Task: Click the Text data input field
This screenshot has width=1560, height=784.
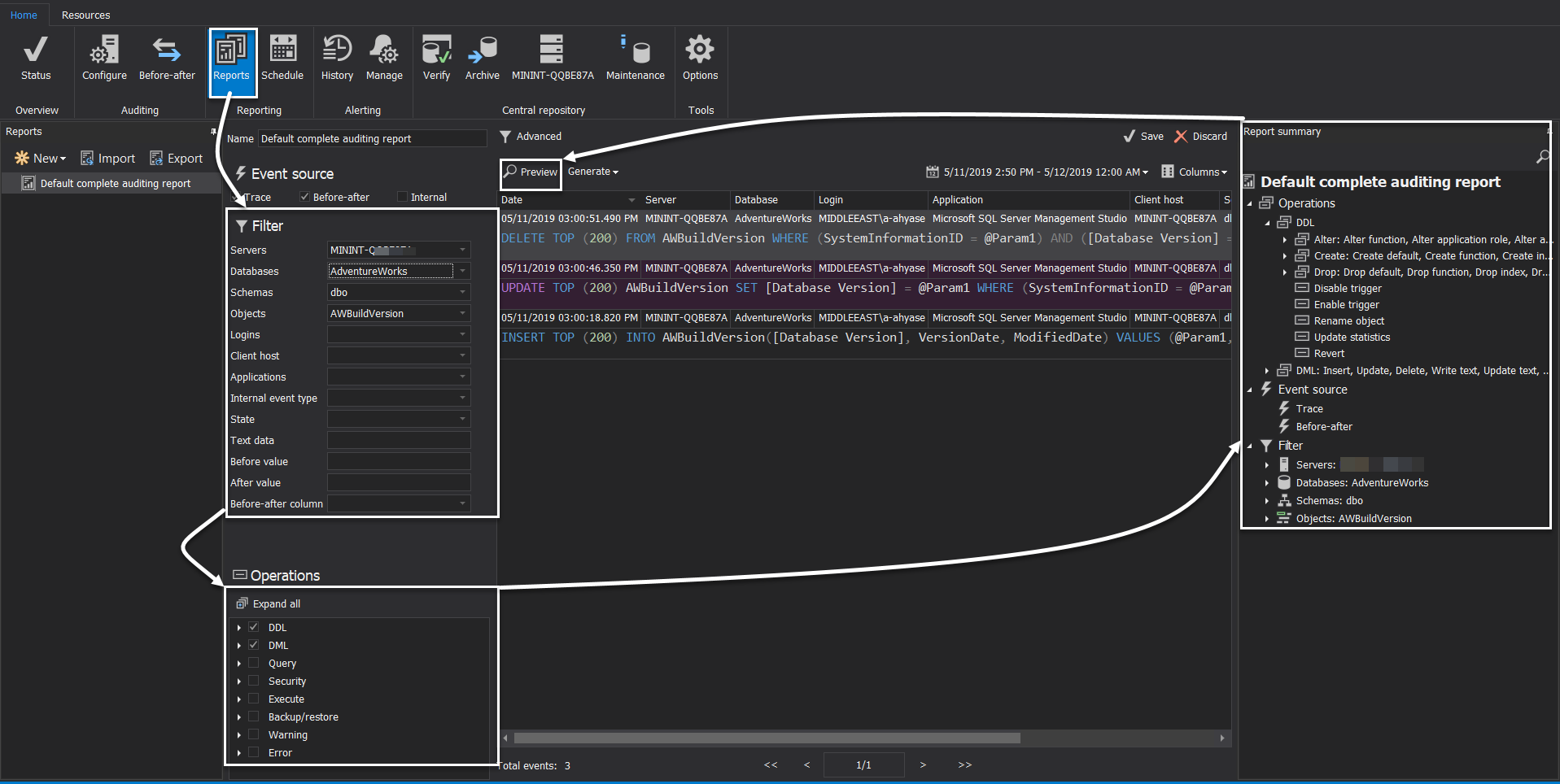Action: click(399, 441)
